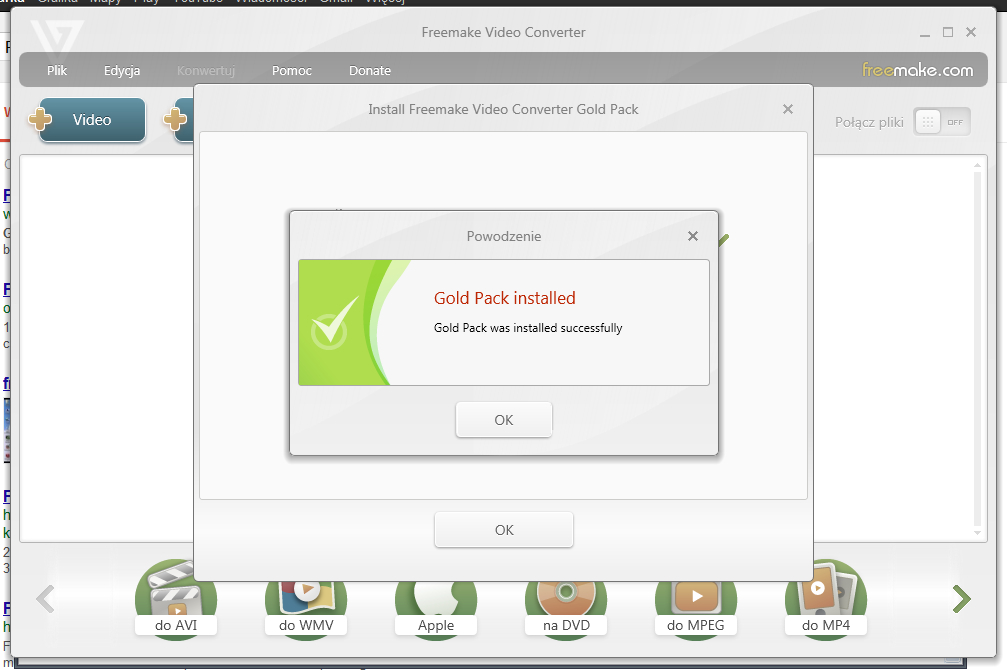Open the Donate menu item
This screenshot has height=670, width=1007.
tap(369, 71)
